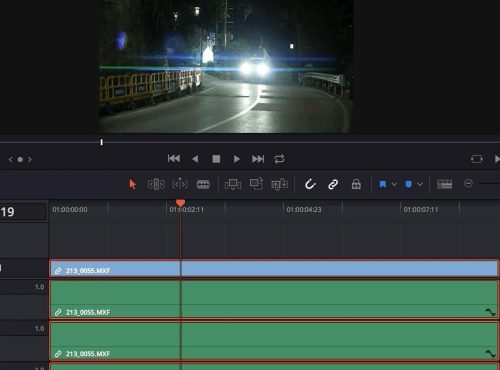The height and width of the screenshot is (370, 500).
Task: Activate the Trim Edit mode tool
Action: [156, 184]
